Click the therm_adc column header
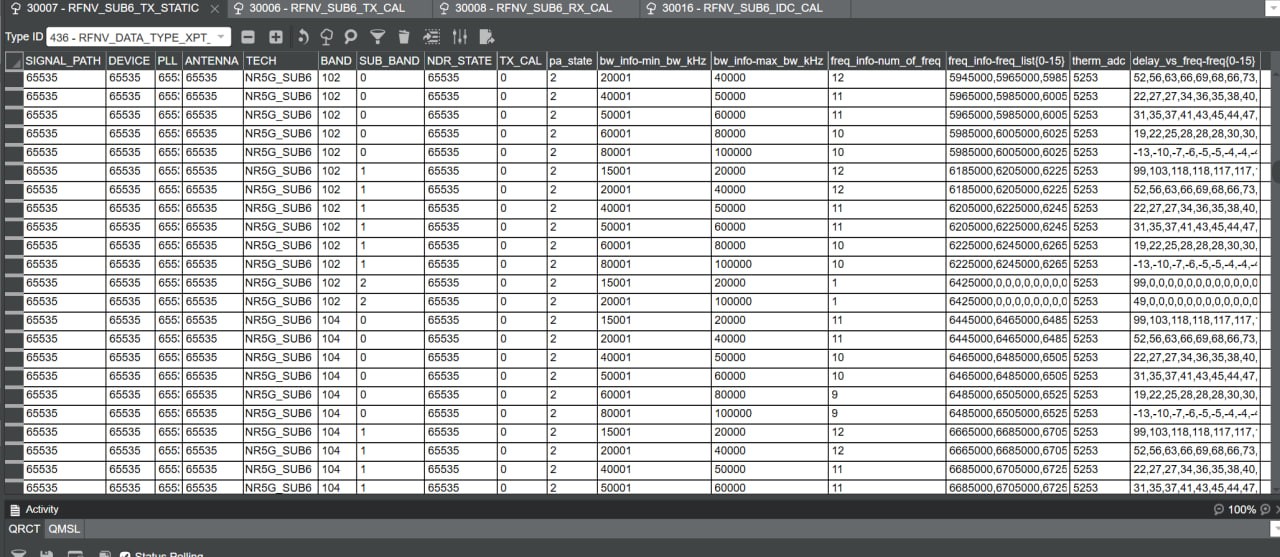This screenshot has height=557, width=1280. pyautogui.click(x=1098, y=61)
